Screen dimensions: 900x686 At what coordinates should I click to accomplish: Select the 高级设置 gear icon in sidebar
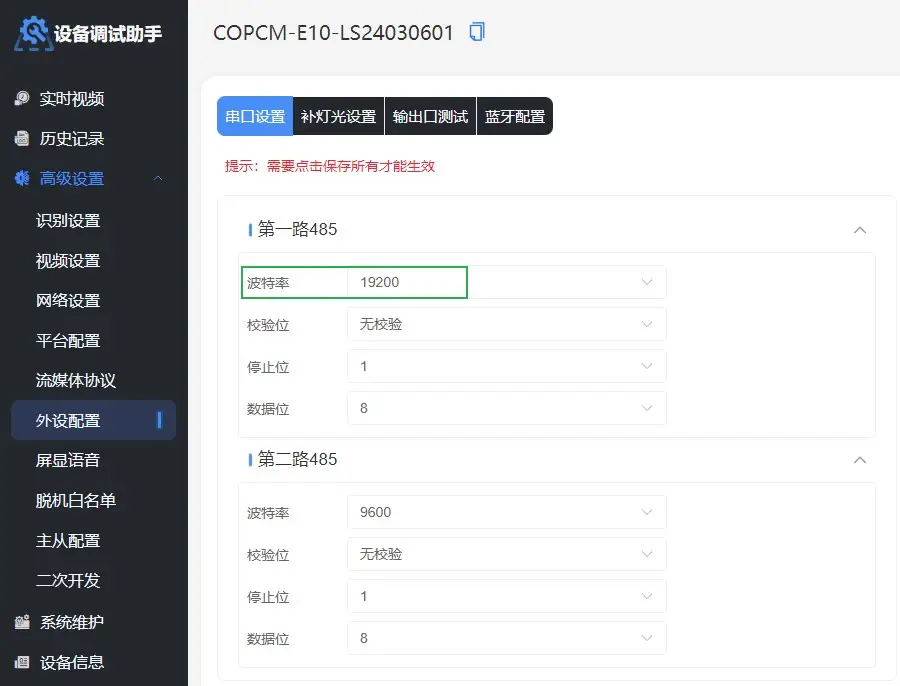[24, 178]
